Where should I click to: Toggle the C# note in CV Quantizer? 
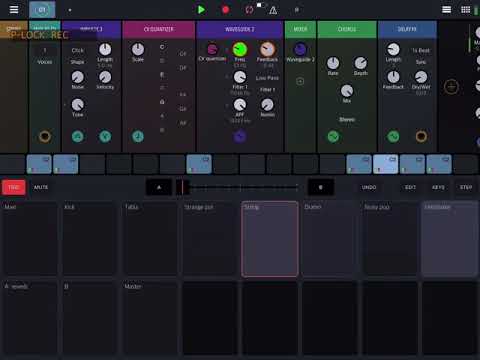(183, 54)
